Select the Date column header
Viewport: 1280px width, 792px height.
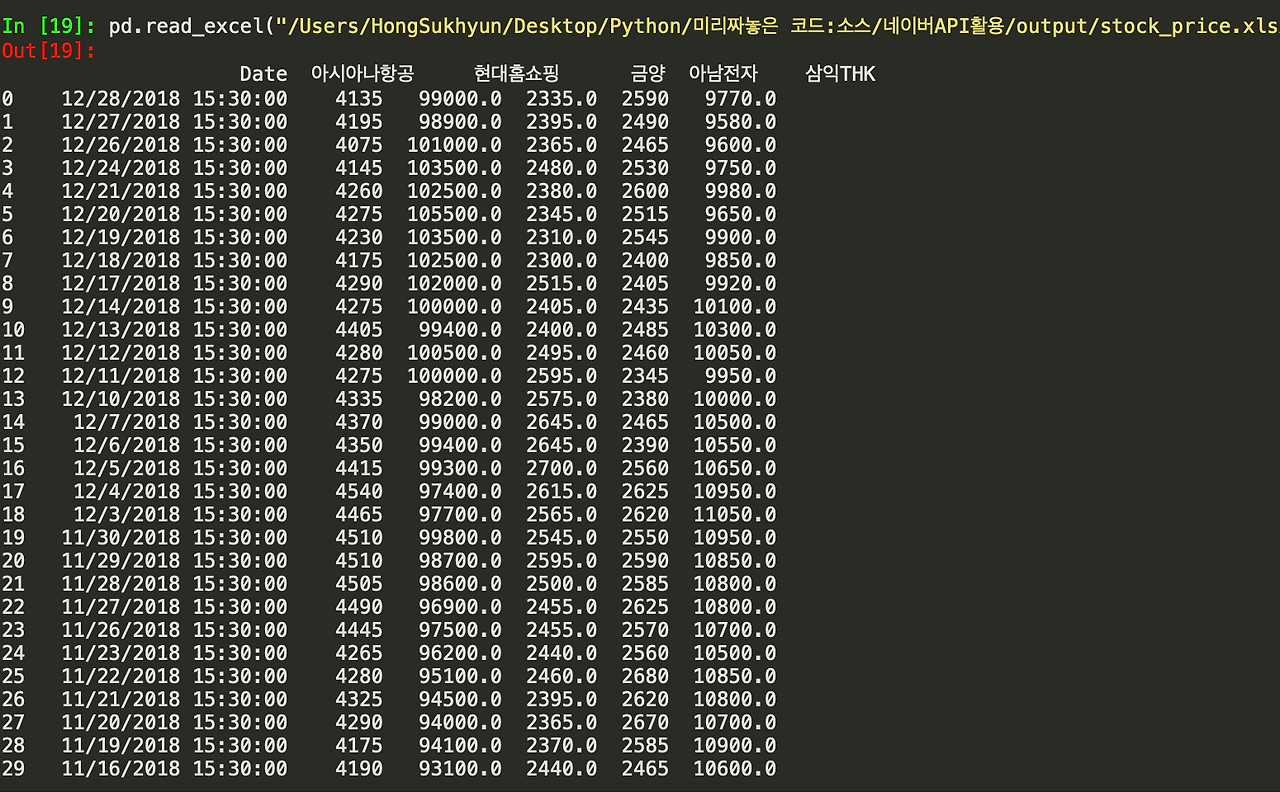pyautogui.click(x=262, y=73)
